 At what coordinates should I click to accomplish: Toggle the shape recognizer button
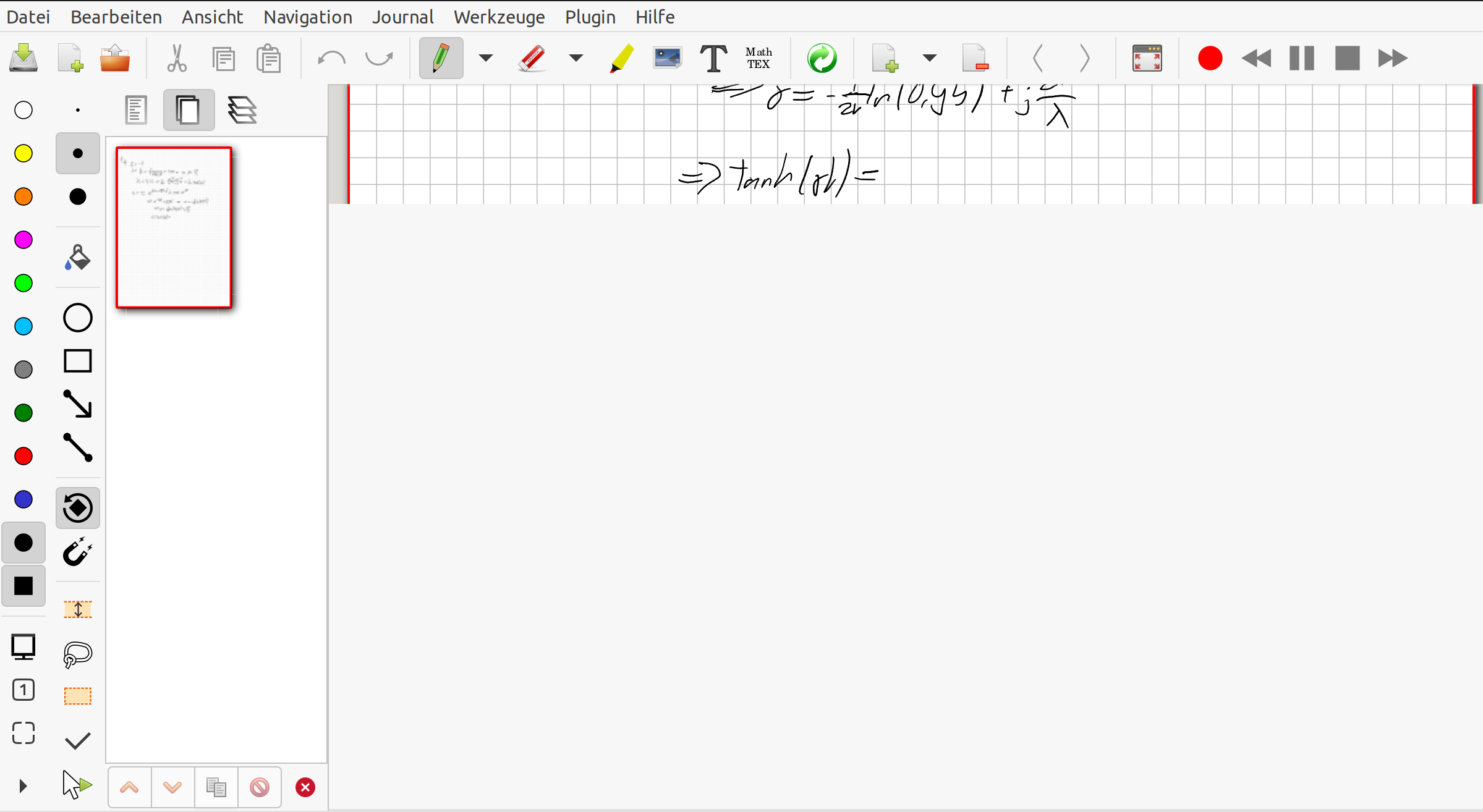(77, 508)
